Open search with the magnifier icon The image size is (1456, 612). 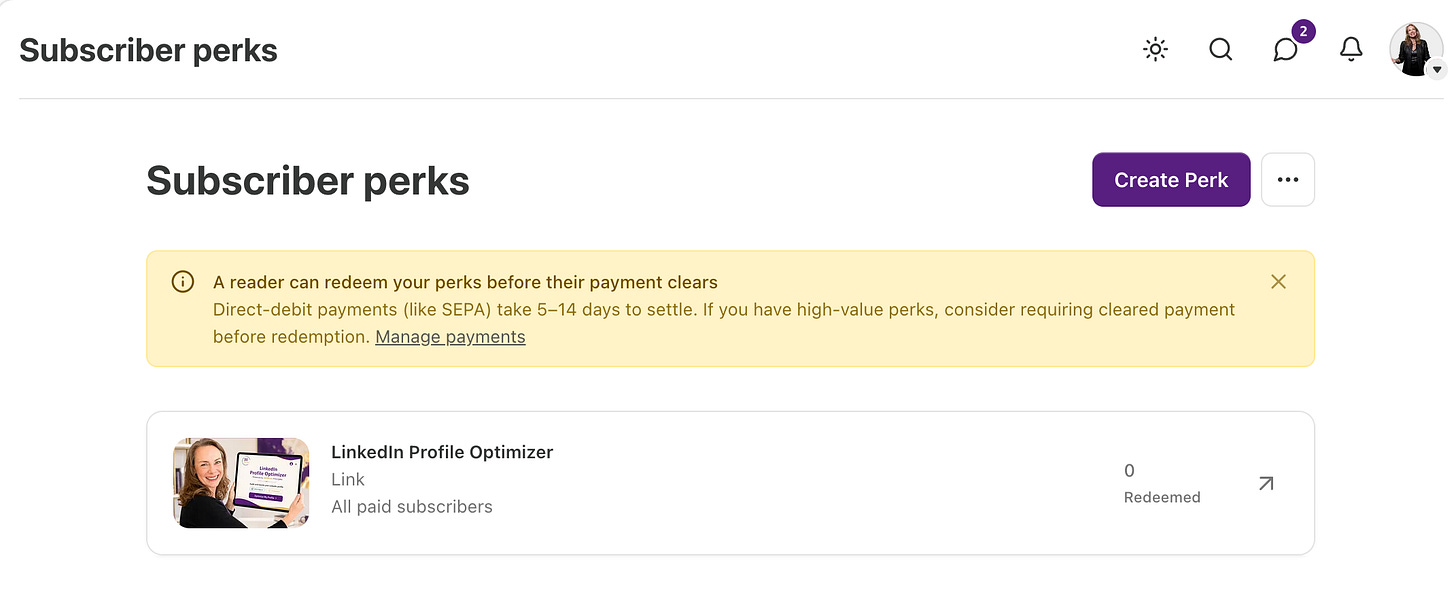(1221, 49)
